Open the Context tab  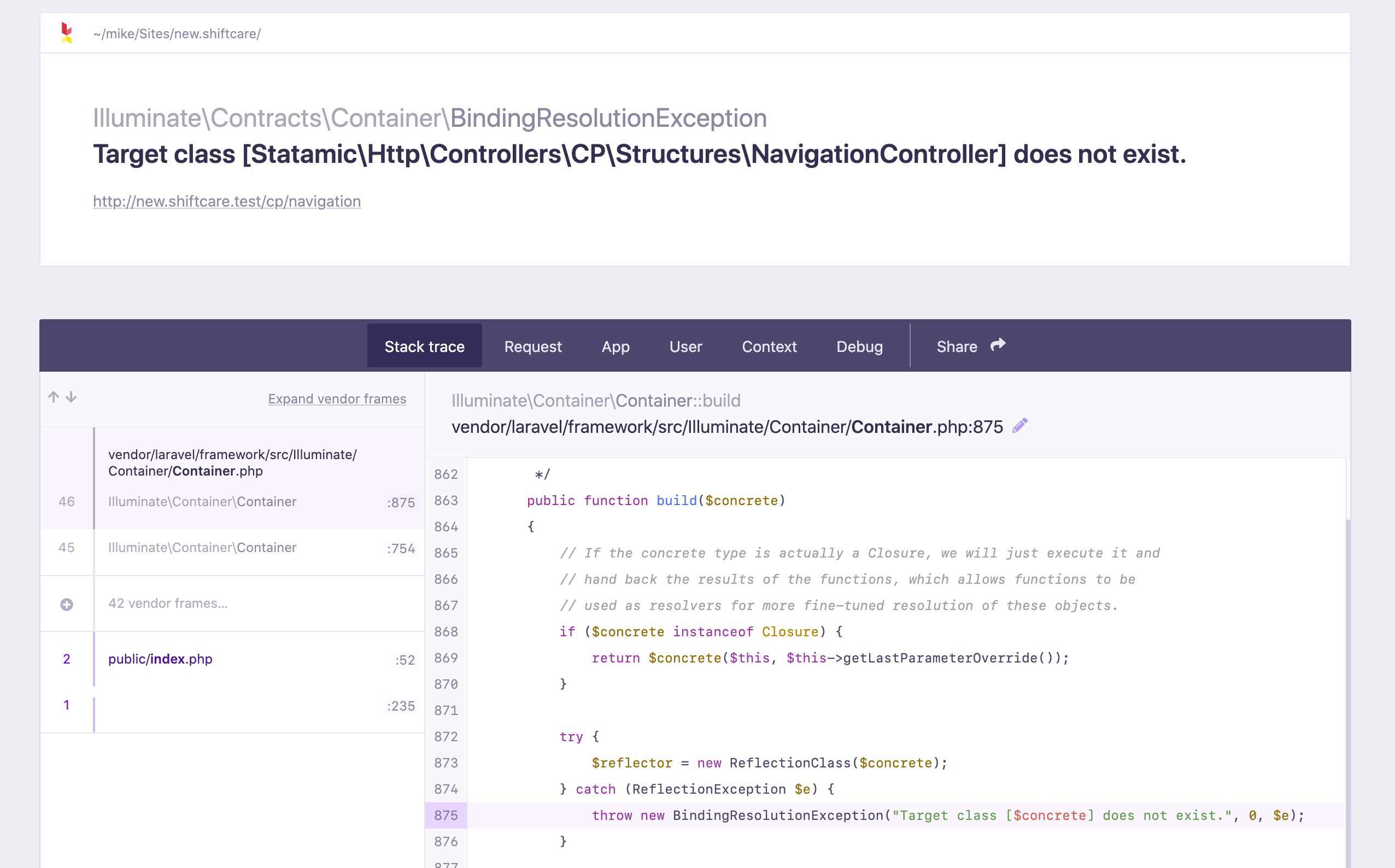click(x=769, y=346)
